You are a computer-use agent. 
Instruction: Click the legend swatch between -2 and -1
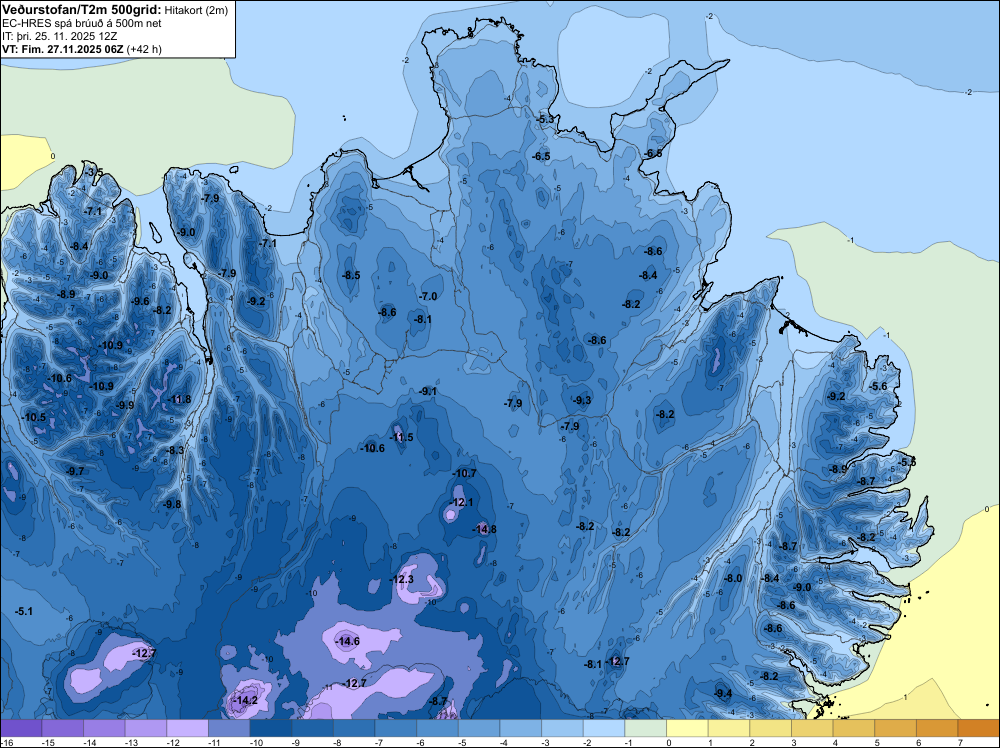[604, 728]
